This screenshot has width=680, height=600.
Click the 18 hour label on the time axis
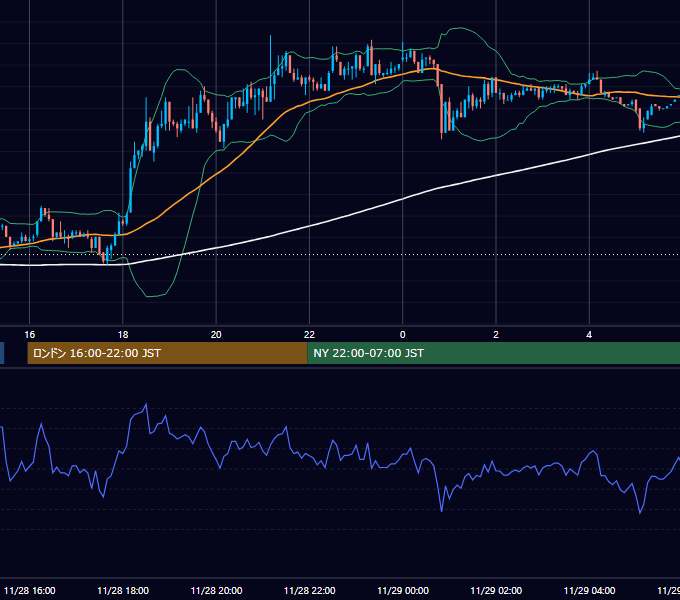[x=123, y=335]
